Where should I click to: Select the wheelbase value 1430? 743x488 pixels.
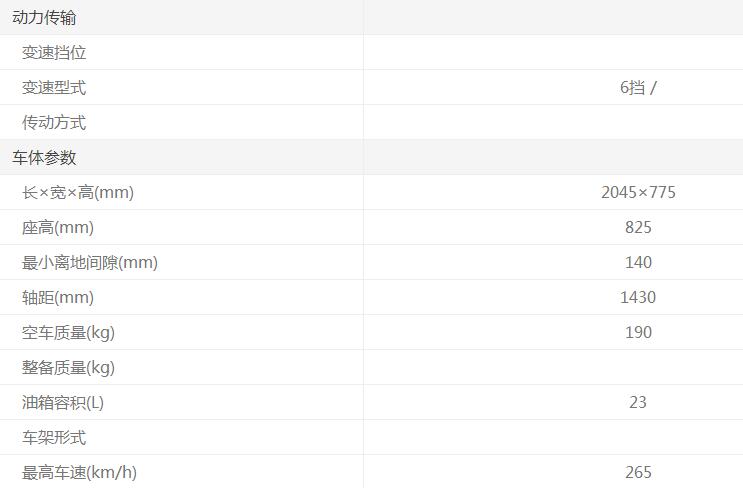pyautogui.click(x=638, y=297)
